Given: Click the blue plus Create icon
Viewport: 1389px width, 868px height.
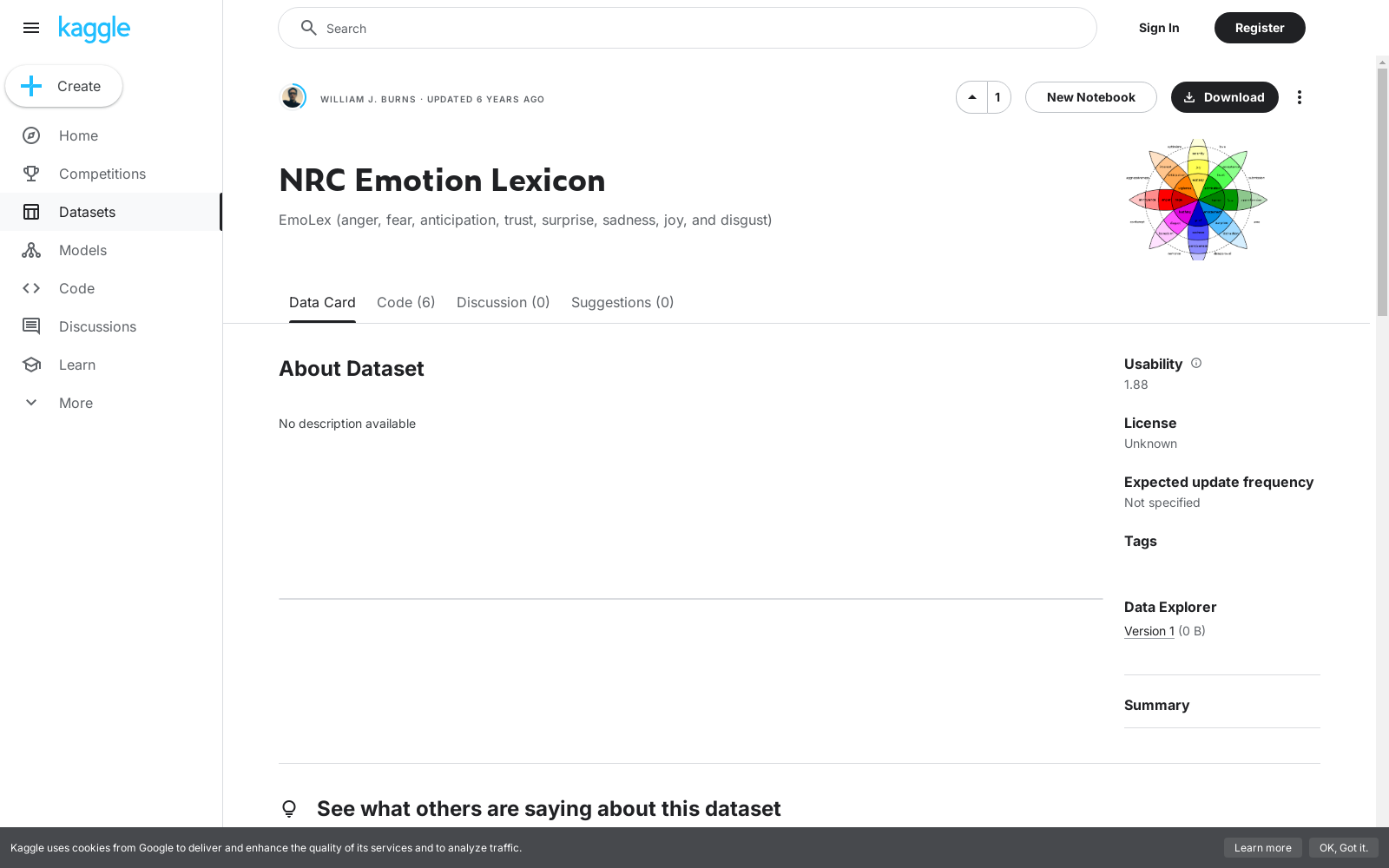Looking at the screenshot, I should 31,86.
